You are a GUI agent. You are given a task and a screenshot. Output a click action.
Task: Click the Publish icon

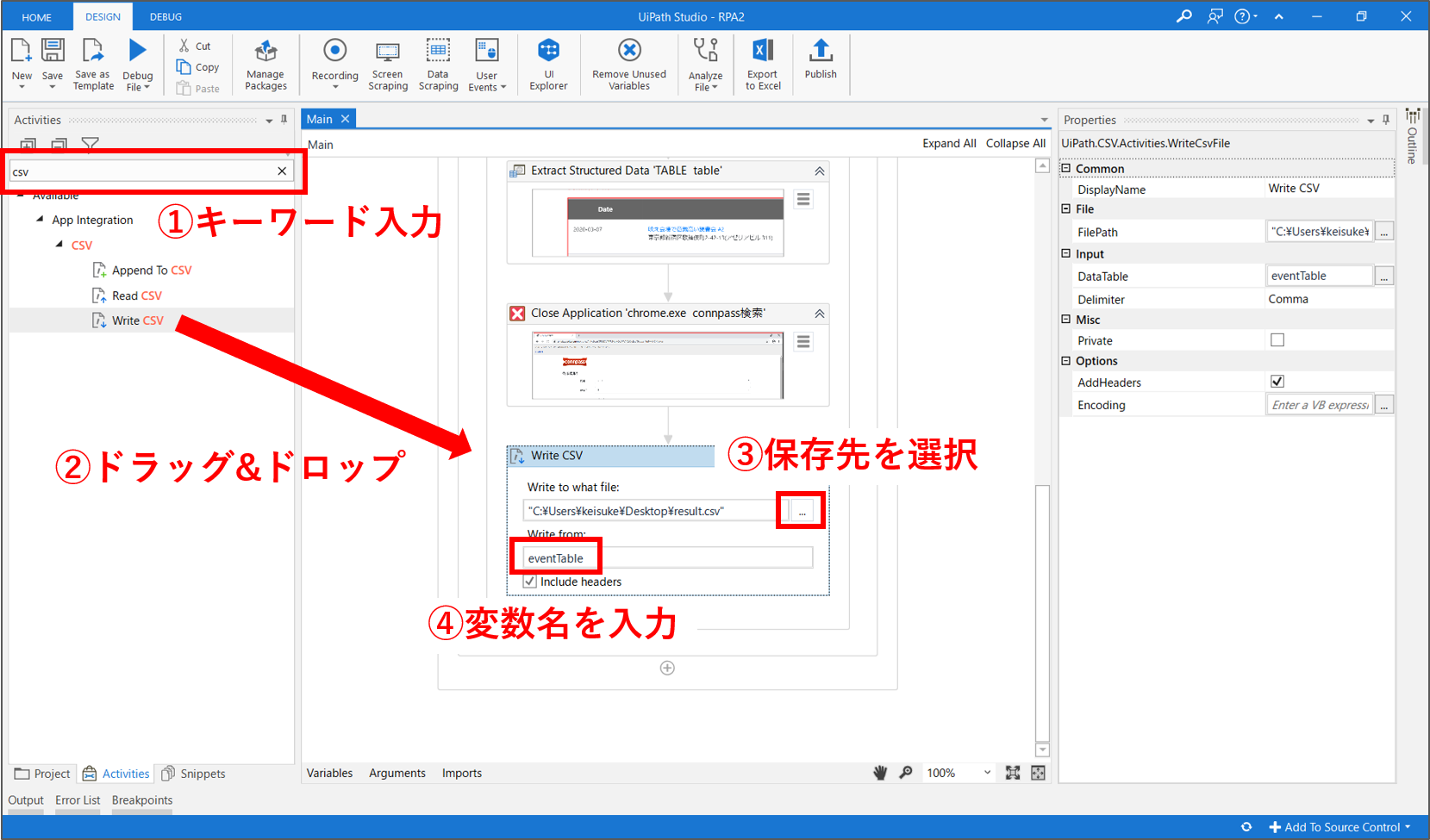click(x=821, y=52)
